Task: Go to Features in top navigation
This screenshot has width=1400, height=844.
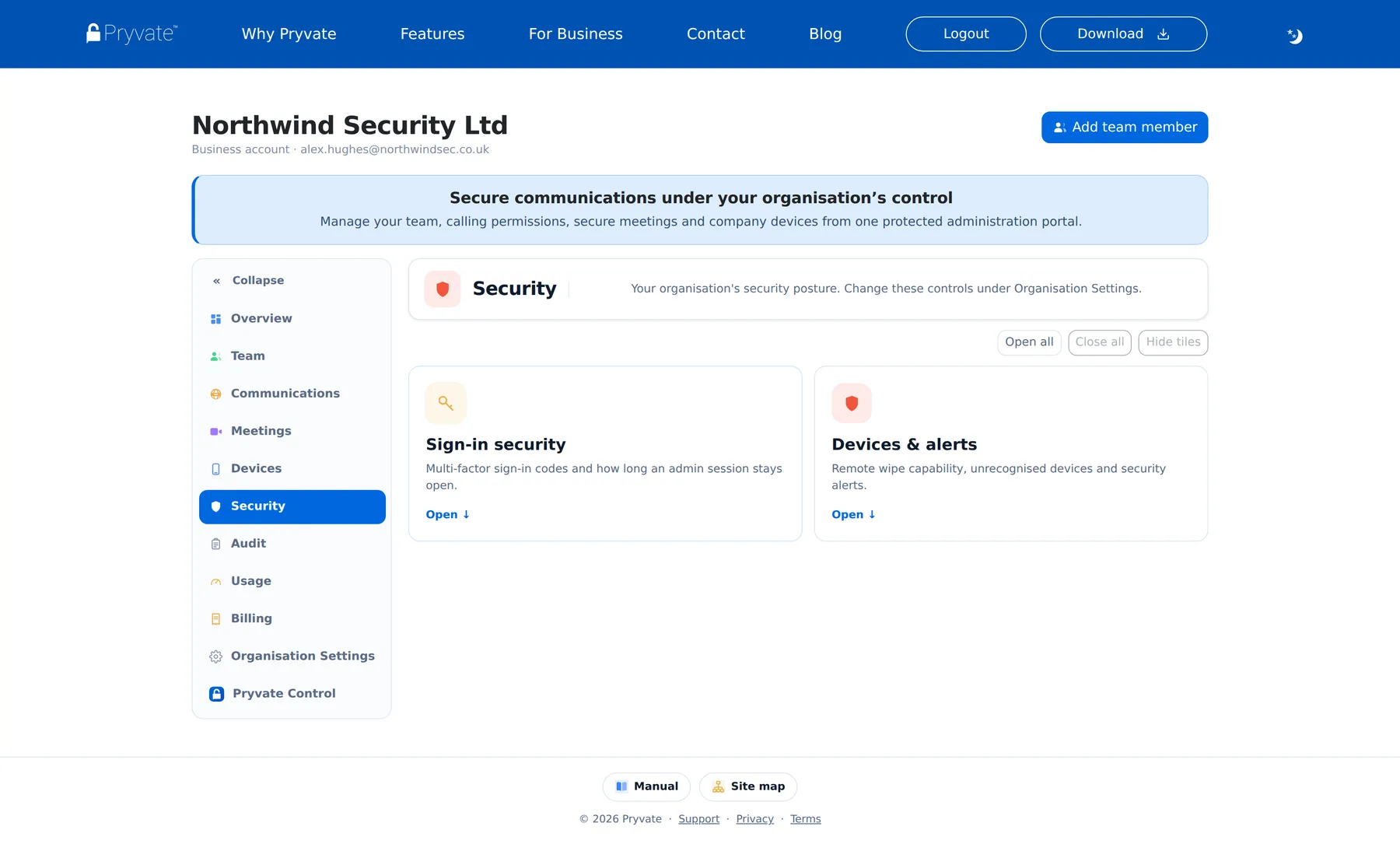Action: [432, 34]
